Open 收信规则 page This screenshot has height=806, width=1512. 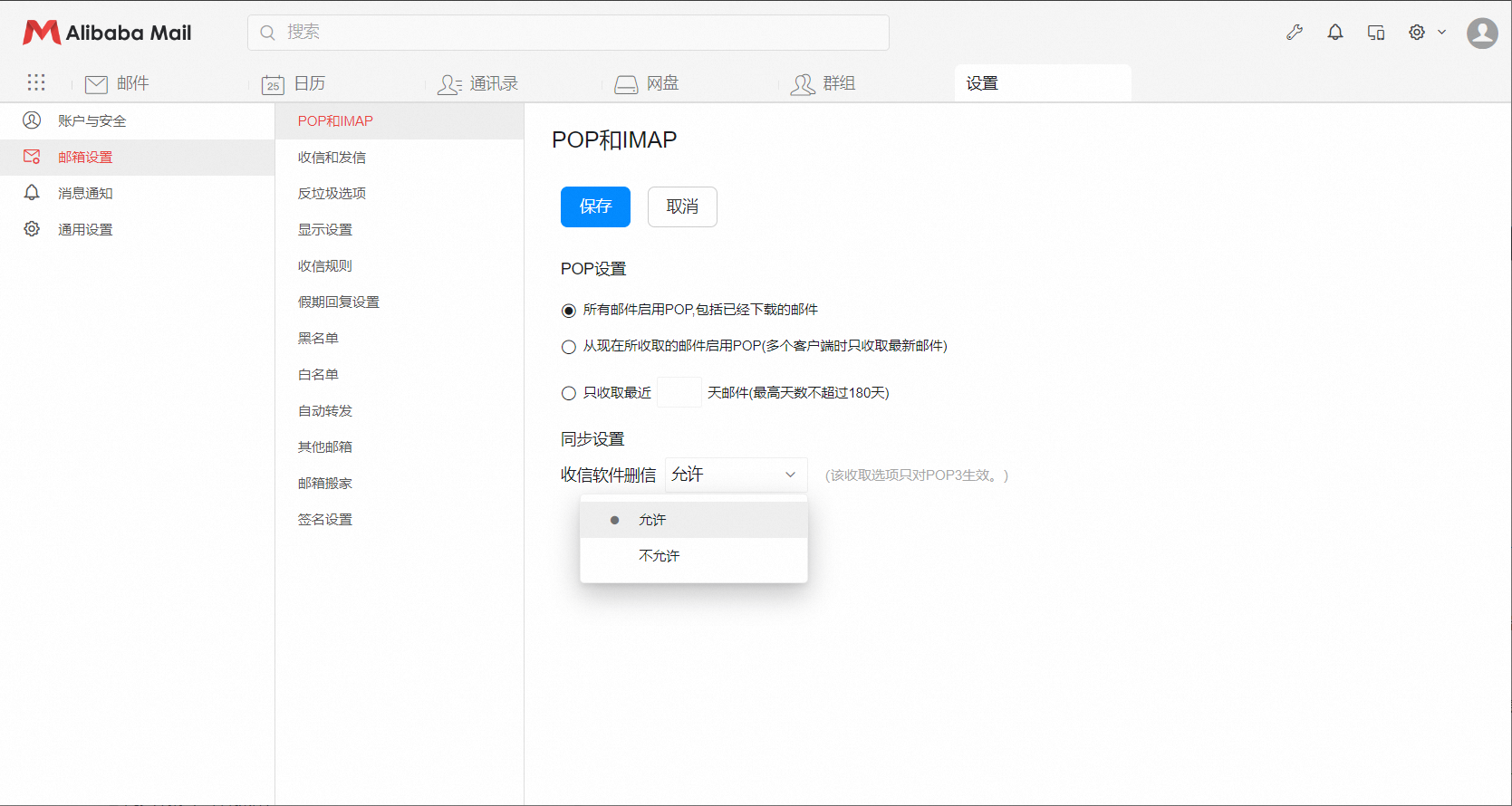click(400, 265)
